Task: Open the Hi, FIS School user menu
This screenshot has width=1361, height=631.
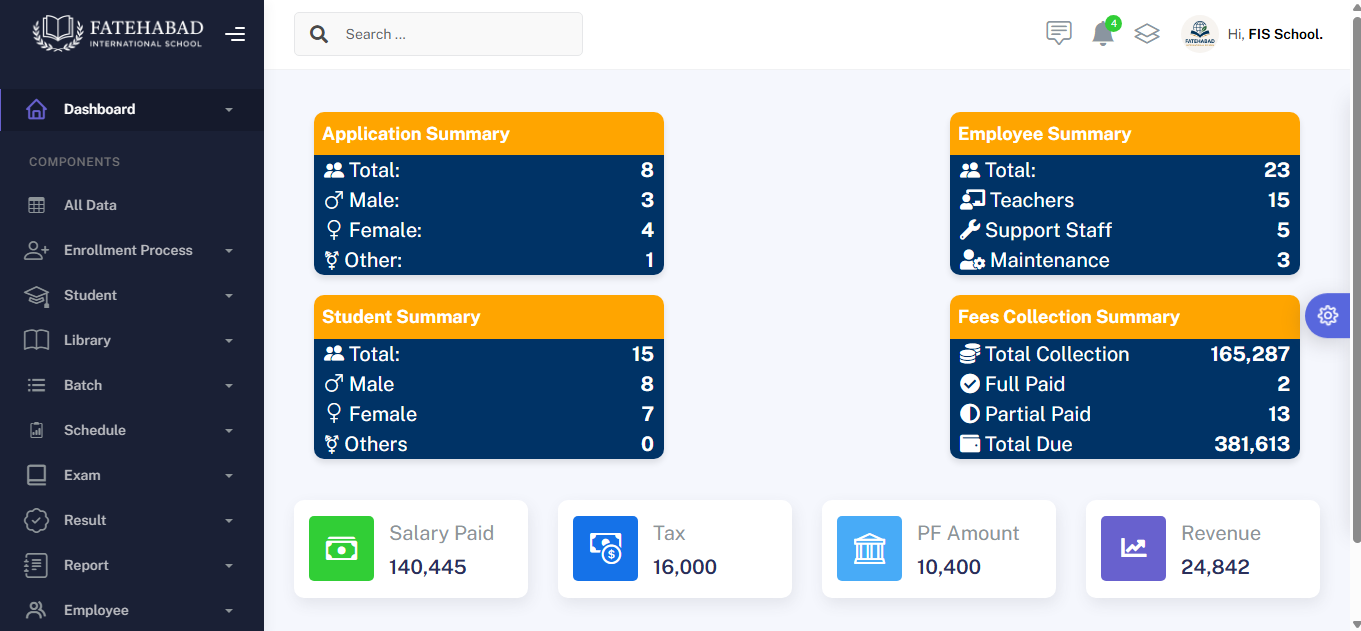Action: (1275, 34)
